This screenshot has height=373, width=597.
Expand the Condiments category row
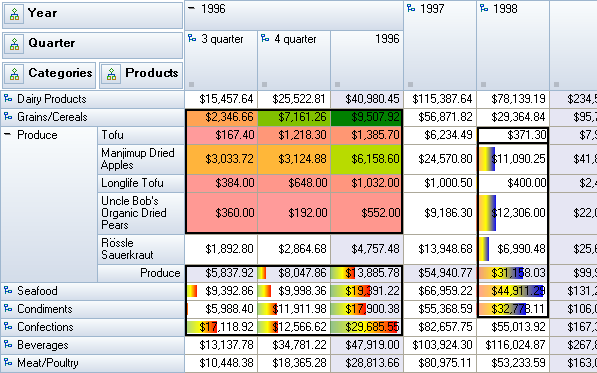(8, 308)
